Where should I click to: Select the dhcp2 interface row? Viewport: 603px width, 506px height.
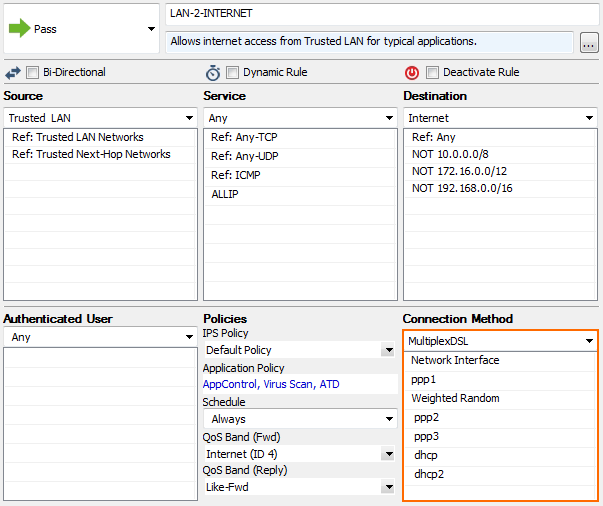pyautogui.click(x=500, y=474)
